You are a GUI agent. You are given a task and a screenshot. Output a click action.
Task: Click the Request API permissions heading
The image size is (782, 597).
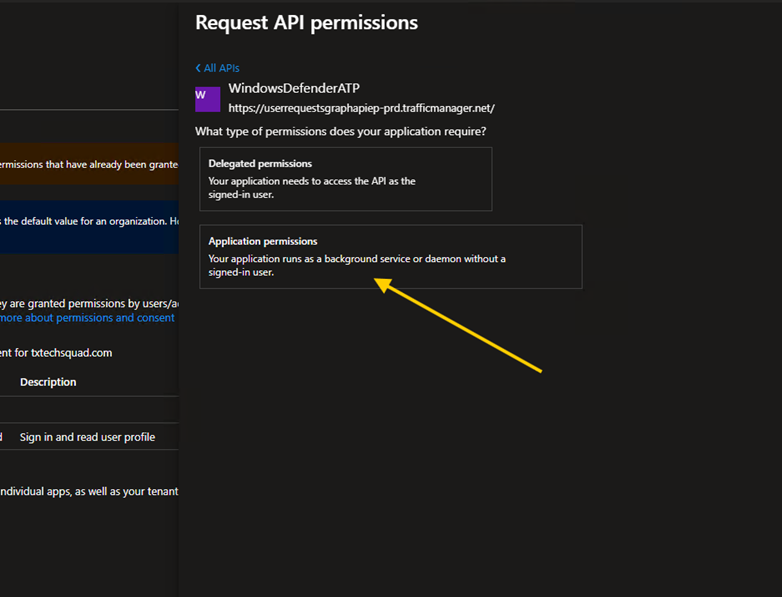pyautogui.click(x=306, y=22)
